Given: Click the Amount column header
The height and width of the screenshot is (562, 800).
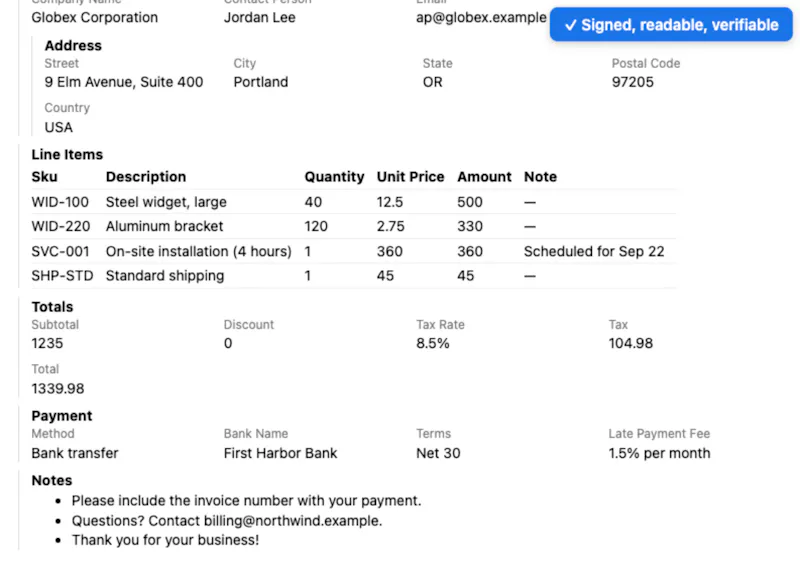Looking at the screenshot, I should point(484,177).
